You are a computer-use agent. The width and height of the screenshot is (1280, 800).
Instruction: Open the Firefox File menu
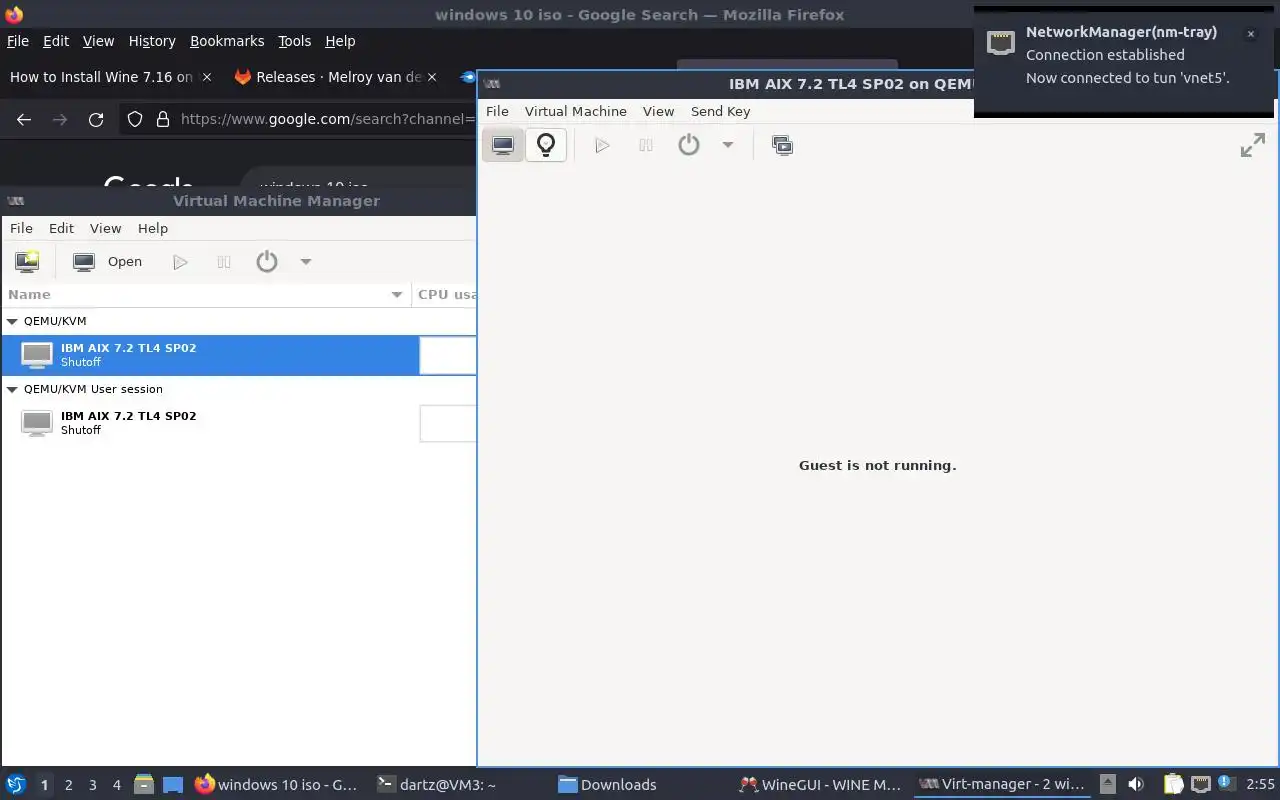pyautogui.click(x=18, y=41)
